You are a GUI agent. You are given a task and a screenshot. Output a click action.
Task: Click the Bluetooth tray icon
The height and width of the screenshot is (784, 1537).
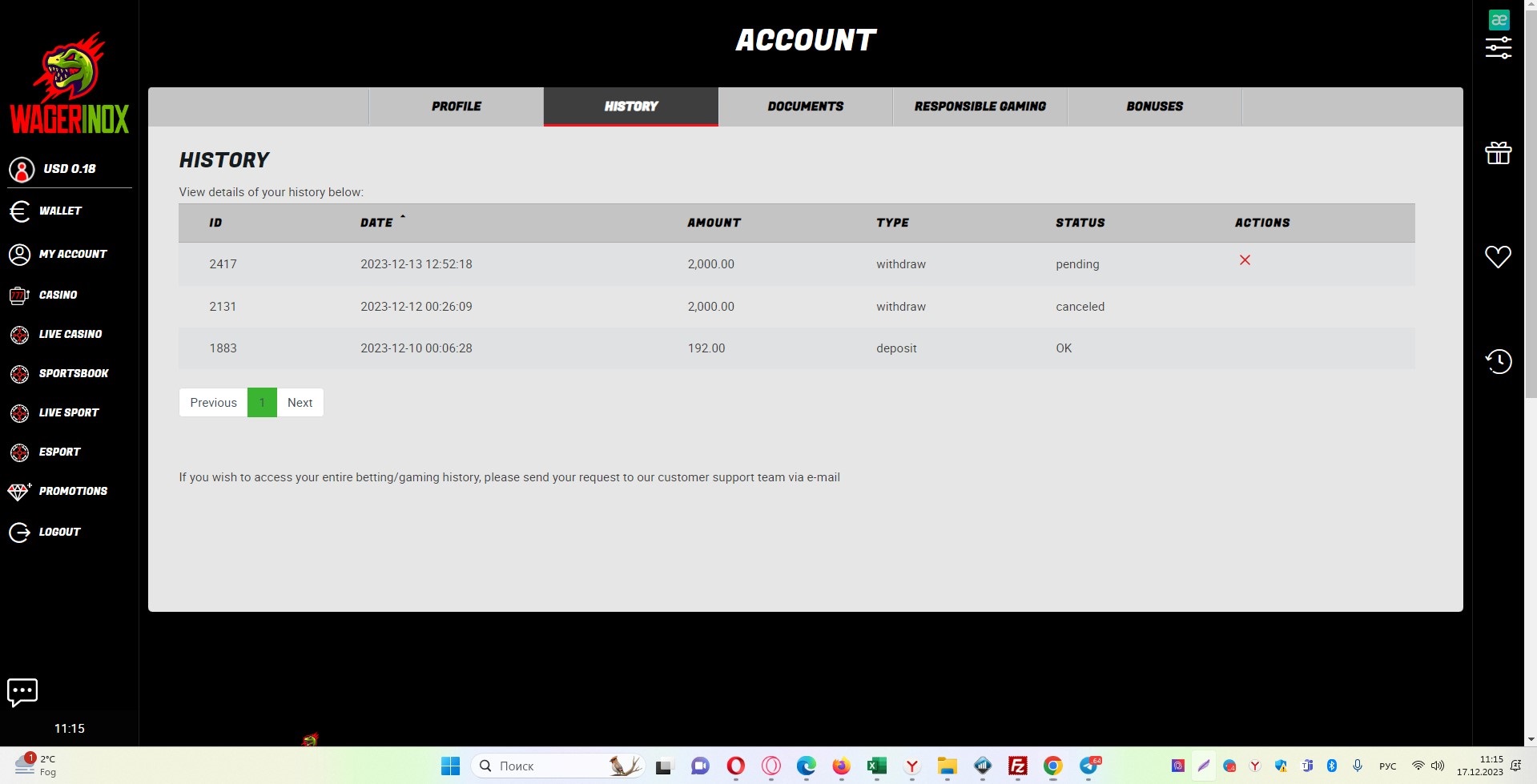(x=1332, y=766)
